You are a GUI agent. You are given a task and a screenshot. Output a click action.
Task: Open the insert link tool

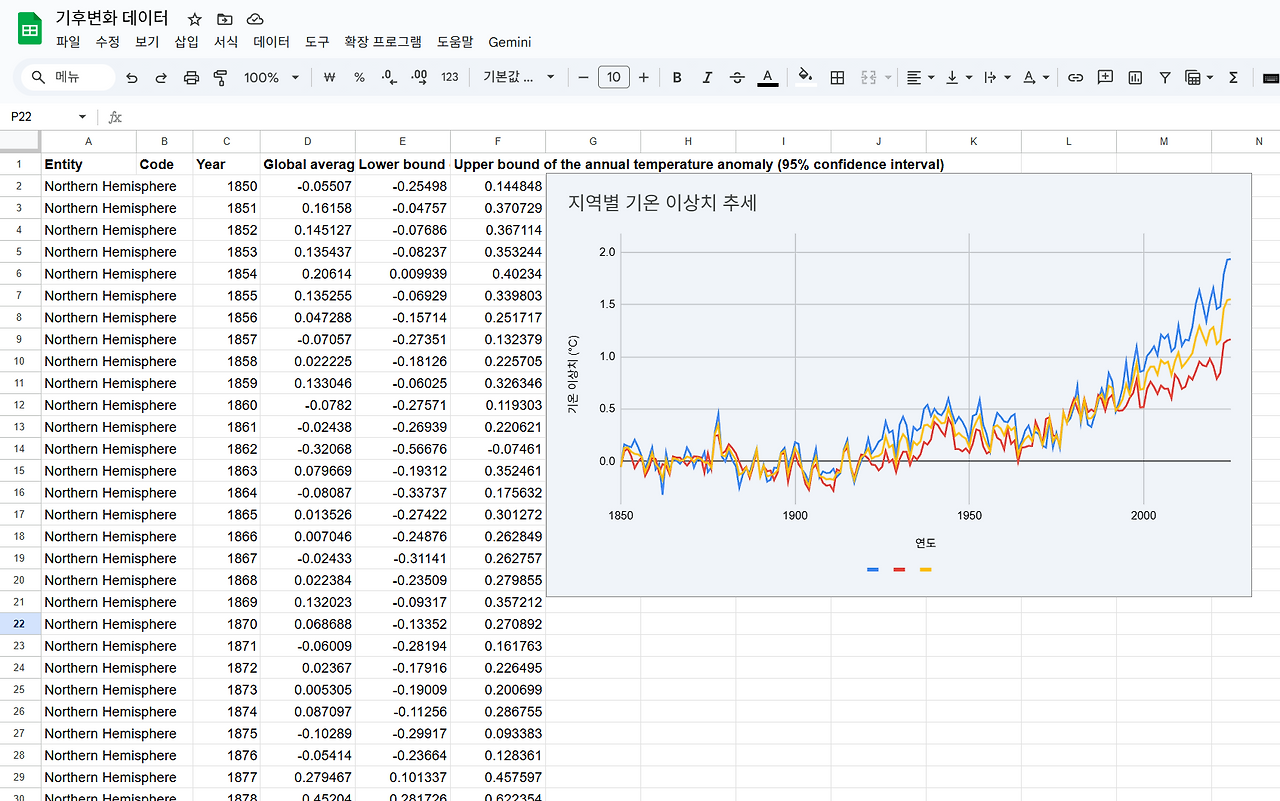1075,77
